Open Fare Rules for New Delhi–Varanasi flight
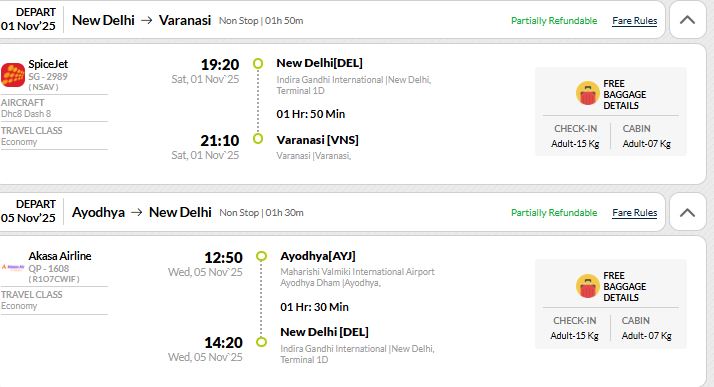 [x=634, y=21]
